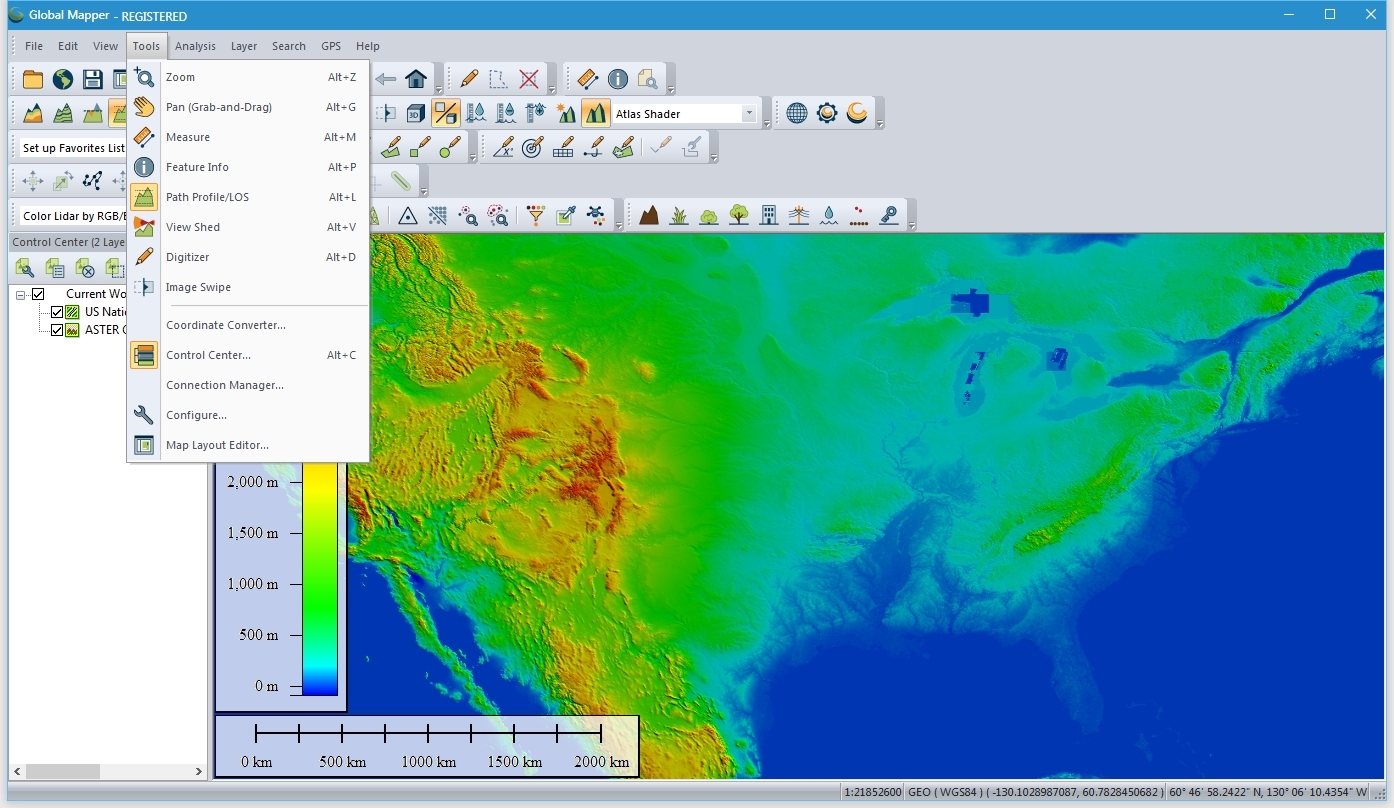Open Coordinate Converter from Tools menu

click(x=248, y=325)
